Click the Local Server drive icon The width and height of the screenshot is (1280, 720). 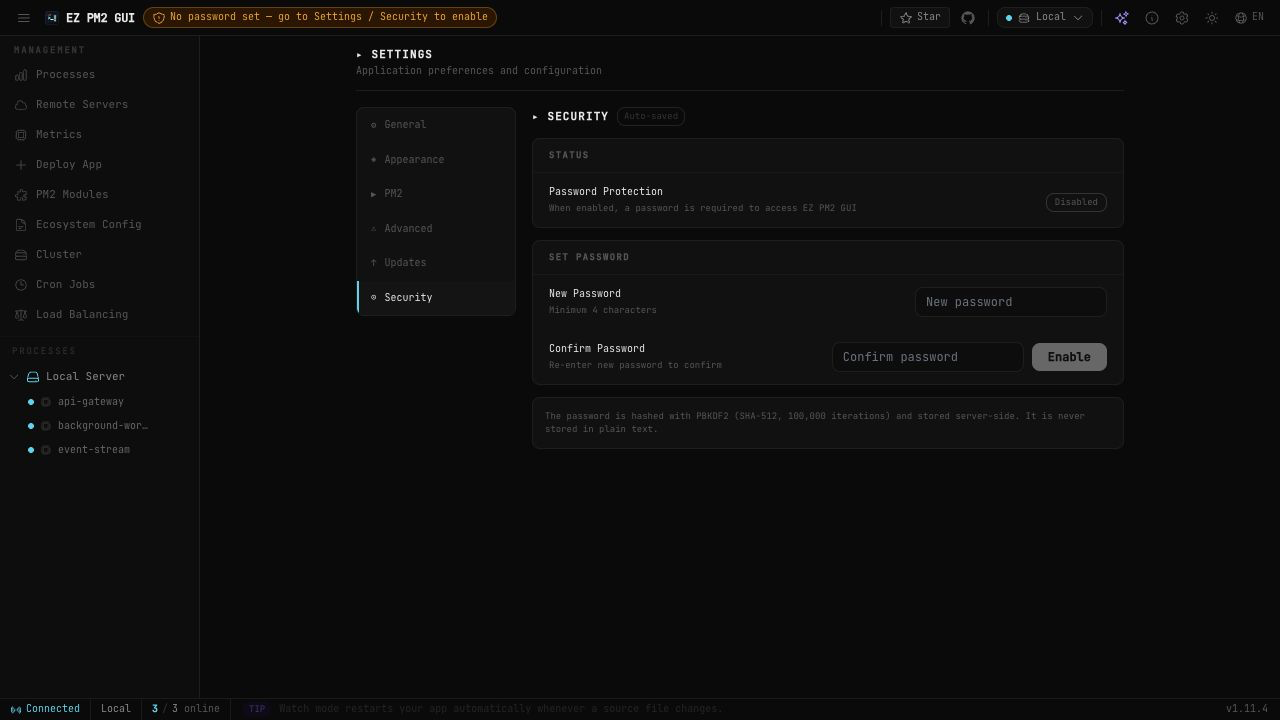33,377
